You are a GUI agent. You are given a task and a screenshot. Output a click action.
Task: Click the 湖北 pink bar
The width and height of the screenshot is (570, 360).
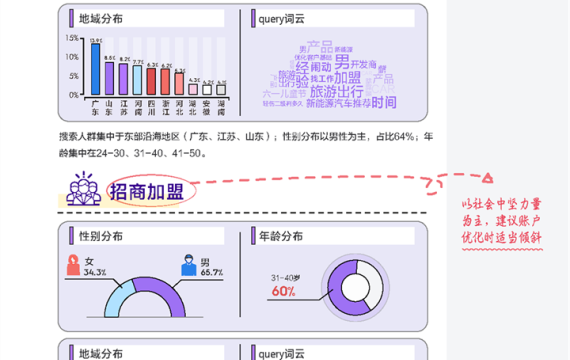(193, 89)
